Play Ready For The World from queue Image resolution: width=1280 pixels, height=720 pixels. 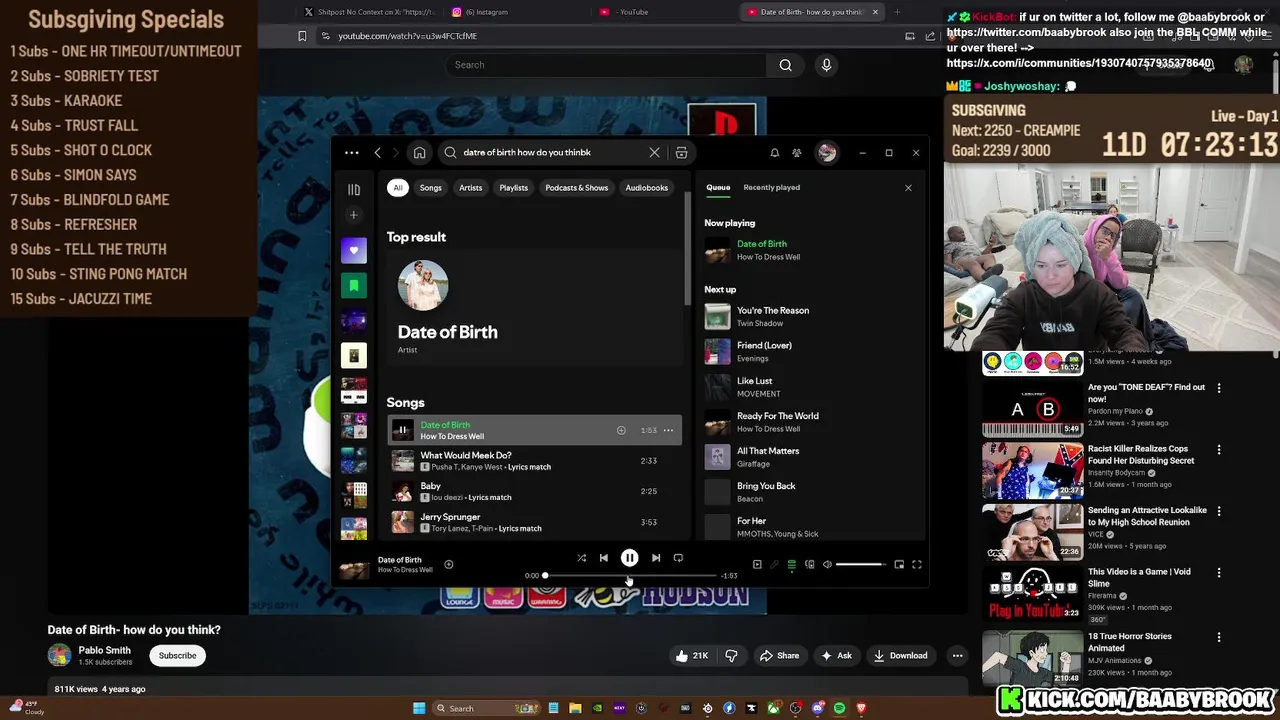(x=810, y=422)
